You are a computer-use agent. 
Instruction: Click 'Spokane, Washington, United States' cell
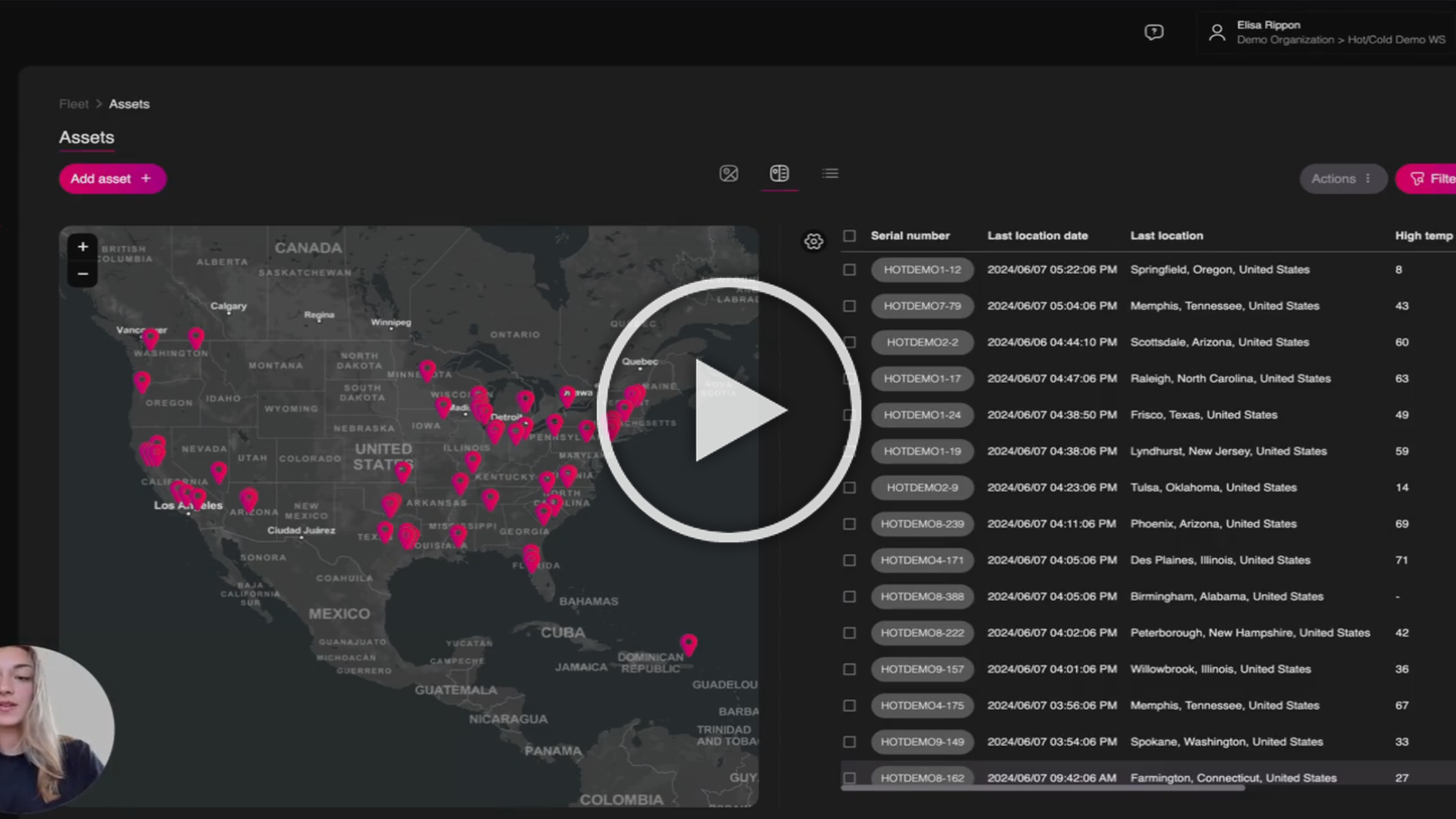[x=1226, y=742]
